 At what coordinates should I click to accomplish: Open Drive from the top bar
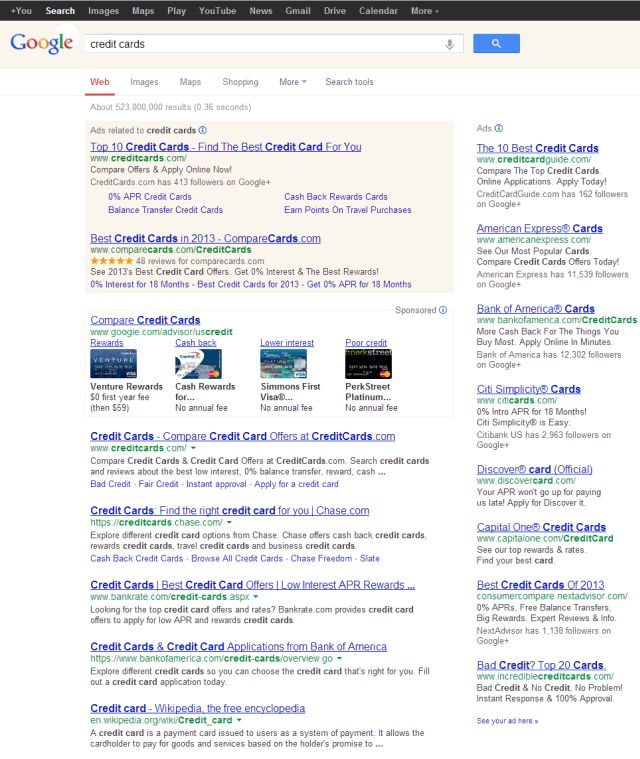pyautogui.click(x=335, y=11)
